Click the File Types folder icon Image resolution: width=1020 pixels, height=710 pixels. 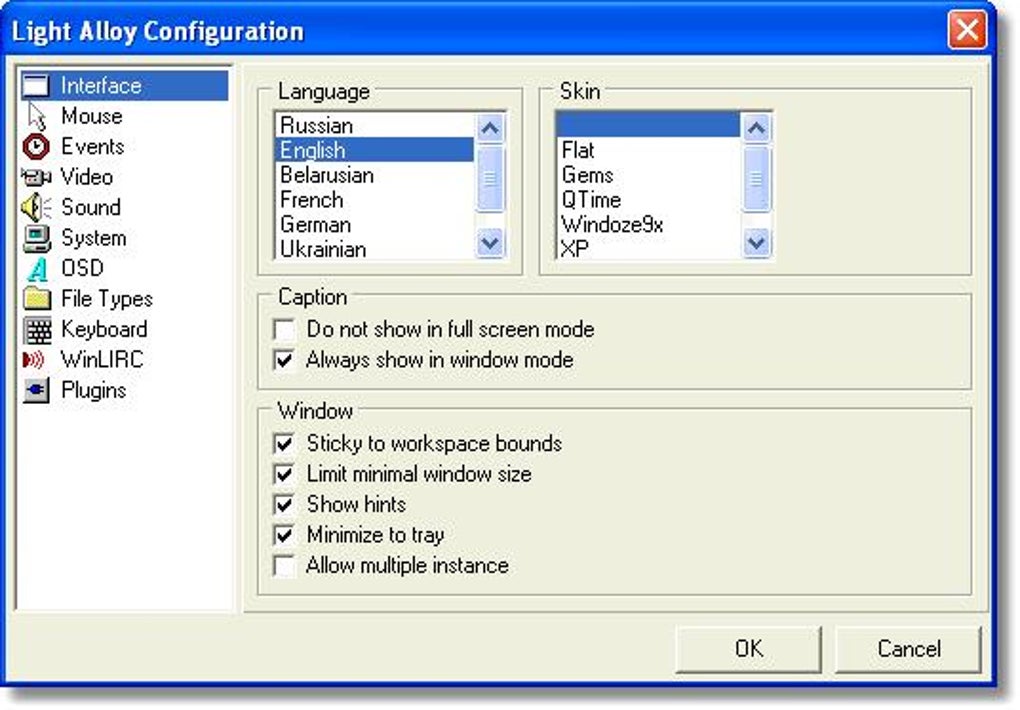point(37,299)
